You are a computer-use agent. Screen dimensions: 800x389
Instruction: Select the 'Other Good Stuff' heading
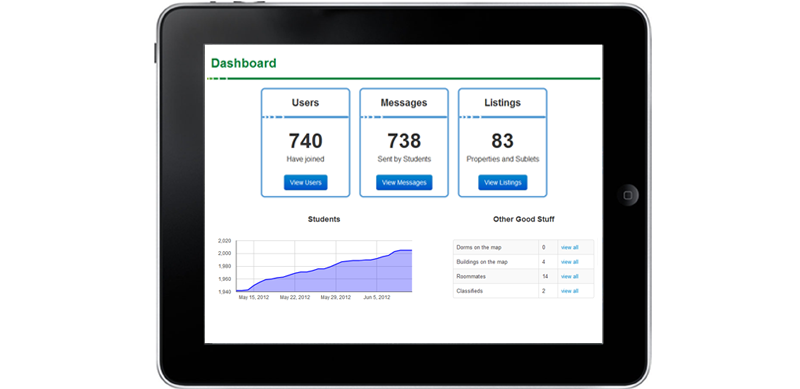pyautogui.click(x=523, y=219)
